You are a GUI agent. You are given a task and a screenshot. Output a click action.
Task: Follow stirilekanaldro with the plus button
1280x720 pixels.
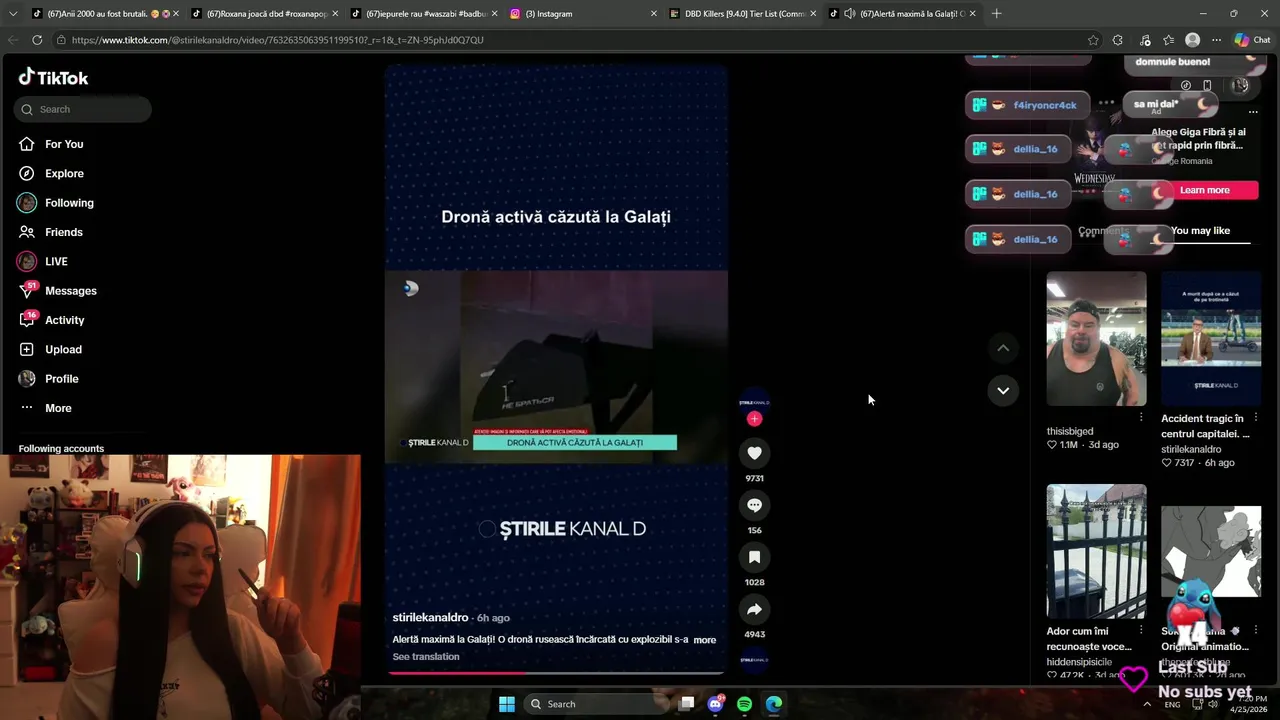coord(754,419)
